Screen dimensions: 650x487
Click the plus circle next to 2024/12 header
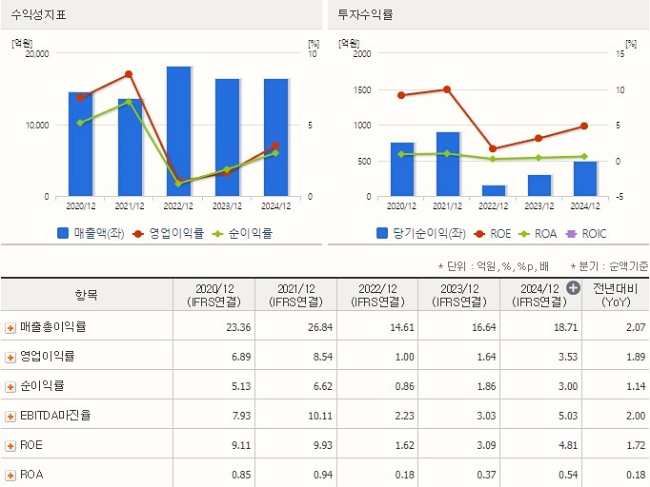coord(573,287)
